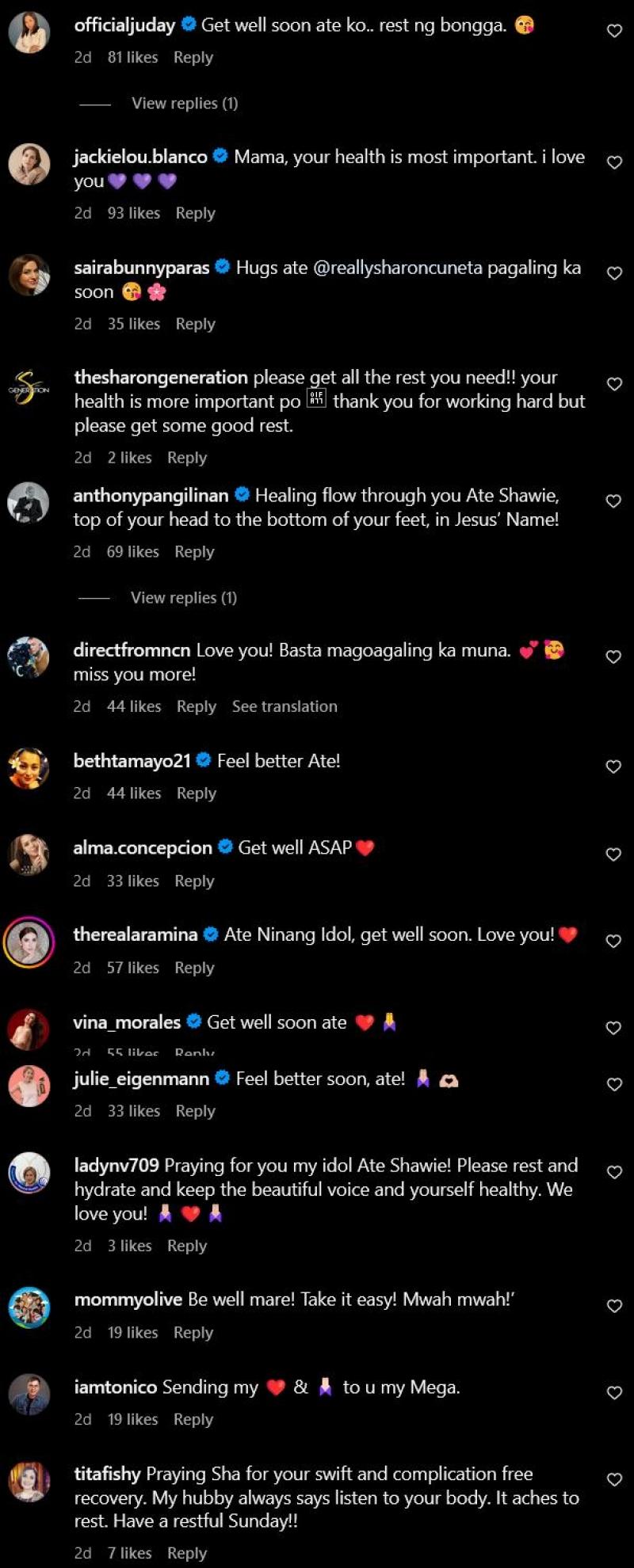This screenshot has height=1568, width=634.
Task: Reply to ladynv709's comment
Action: tap(187, 1246)
